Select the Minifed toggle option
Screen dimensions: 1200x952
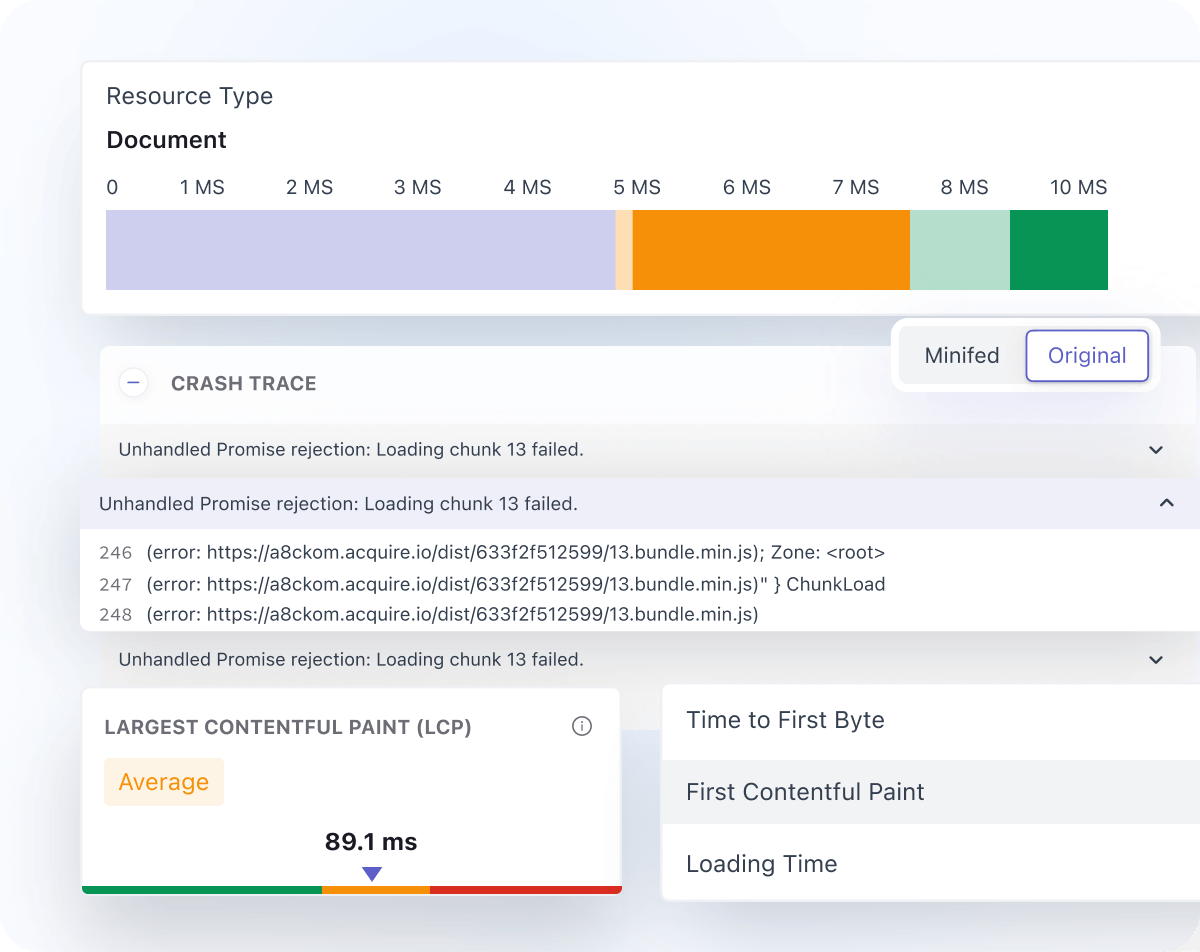[x=962, y=356]
